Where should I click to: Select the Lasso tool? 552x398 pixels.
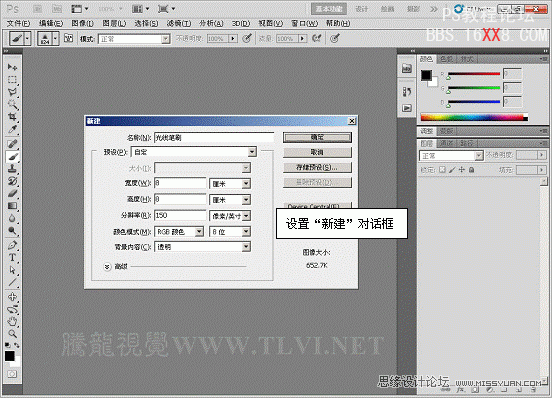(x=12, y=92)
